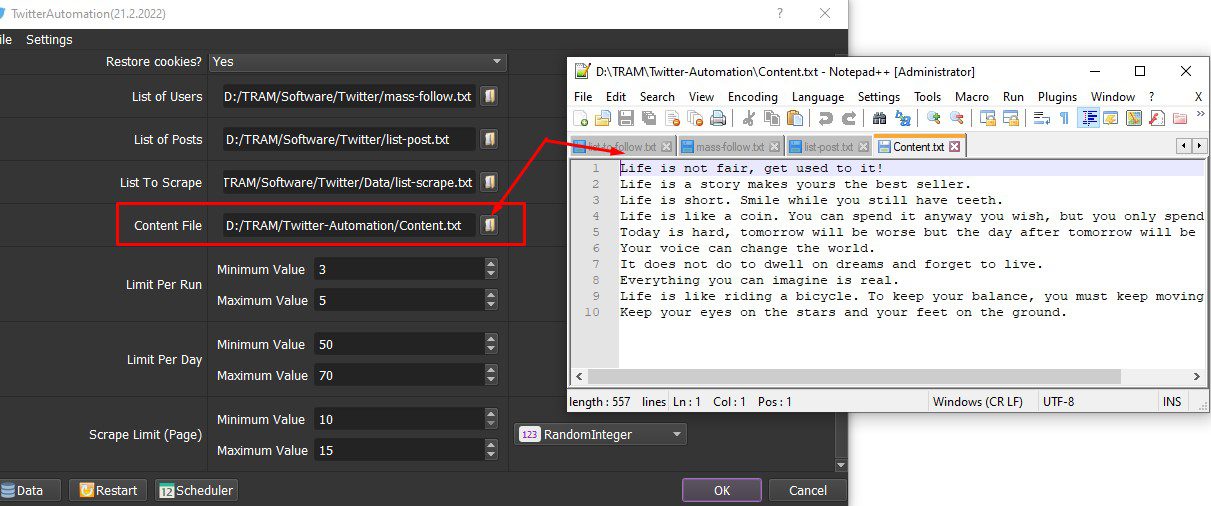Toggle the Indent Guide icon
Viewport: 1211px width, 506px height.
point(1091,118)
